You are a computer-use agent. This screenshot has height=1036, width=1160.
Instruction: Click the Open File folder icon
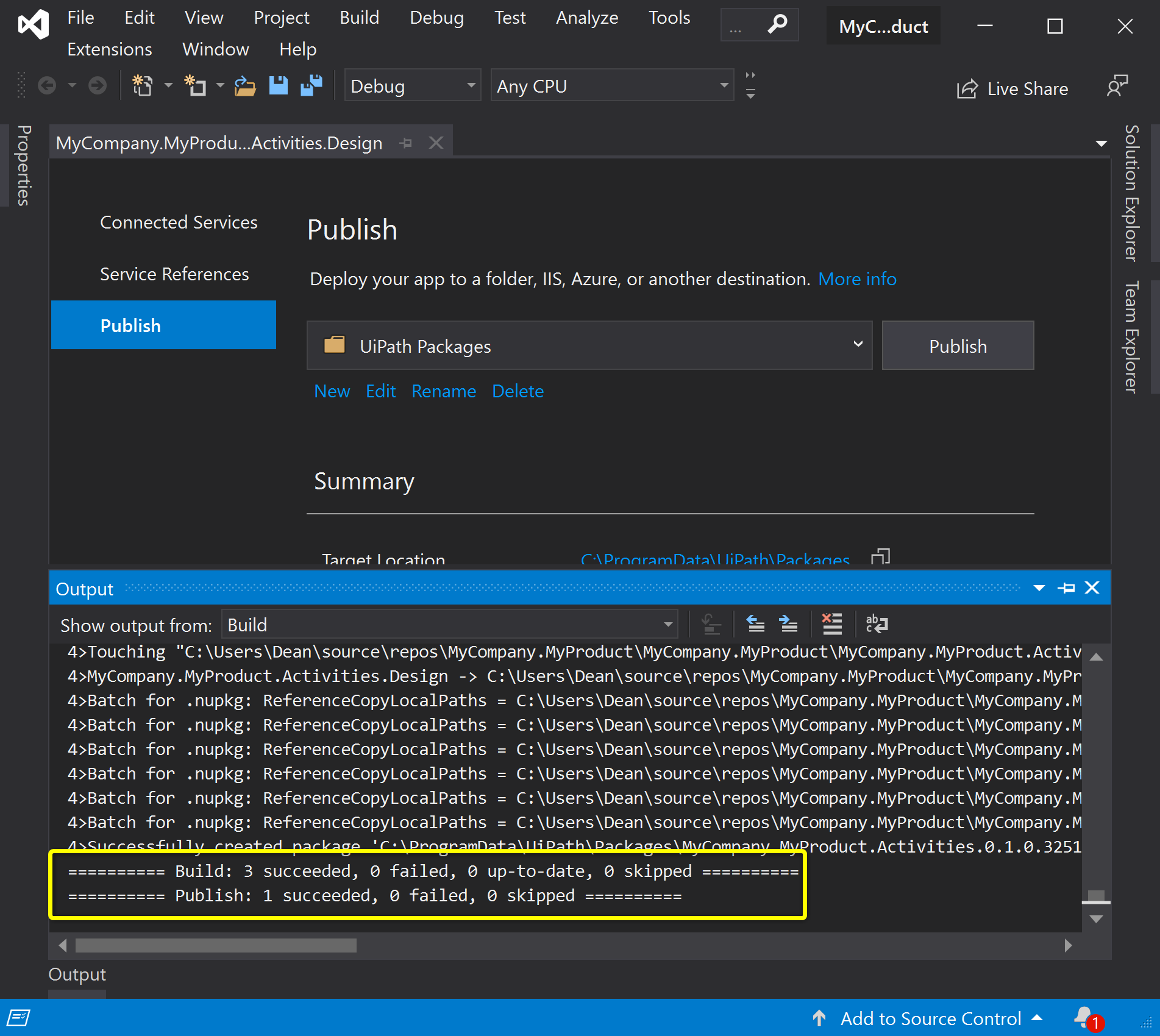click(244, 87)
